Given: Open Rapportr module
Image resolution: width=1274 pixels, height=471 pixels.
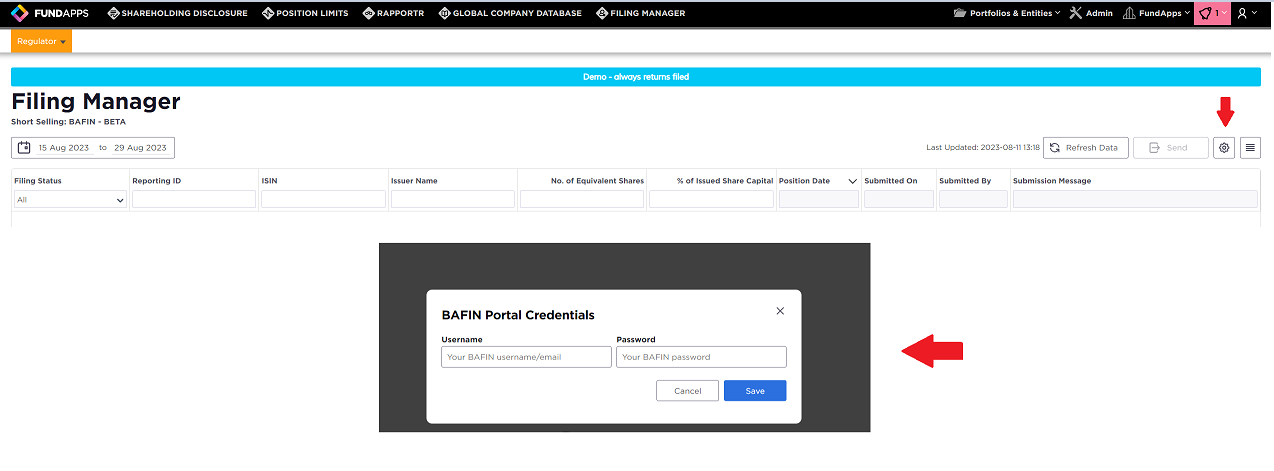Looking at the screenshot, I should (394, 13).
